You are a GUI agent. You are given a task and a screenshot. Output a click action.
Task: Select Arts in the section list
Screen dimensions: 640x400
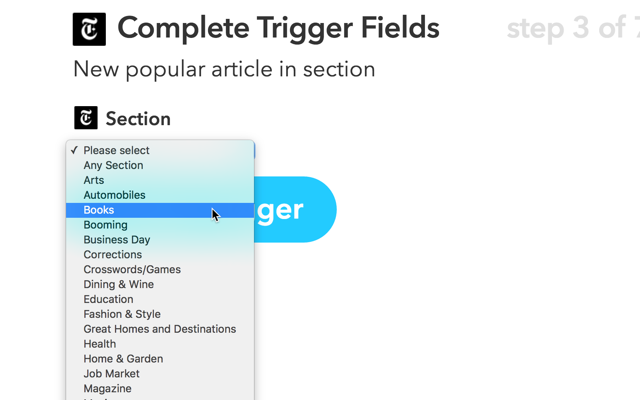click(x=94, y=180)
